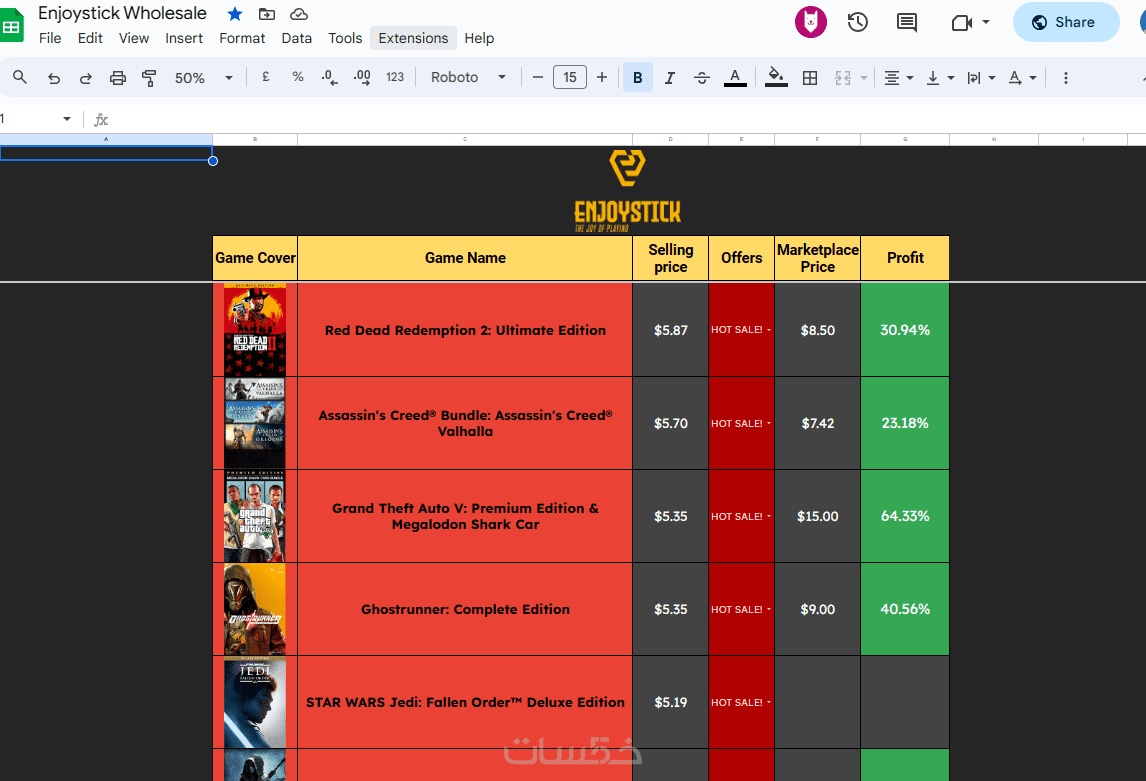The width and height of the screenshot is (1146, 781).
Task: Open more number formats (123)
Action: tap(395, 77)
